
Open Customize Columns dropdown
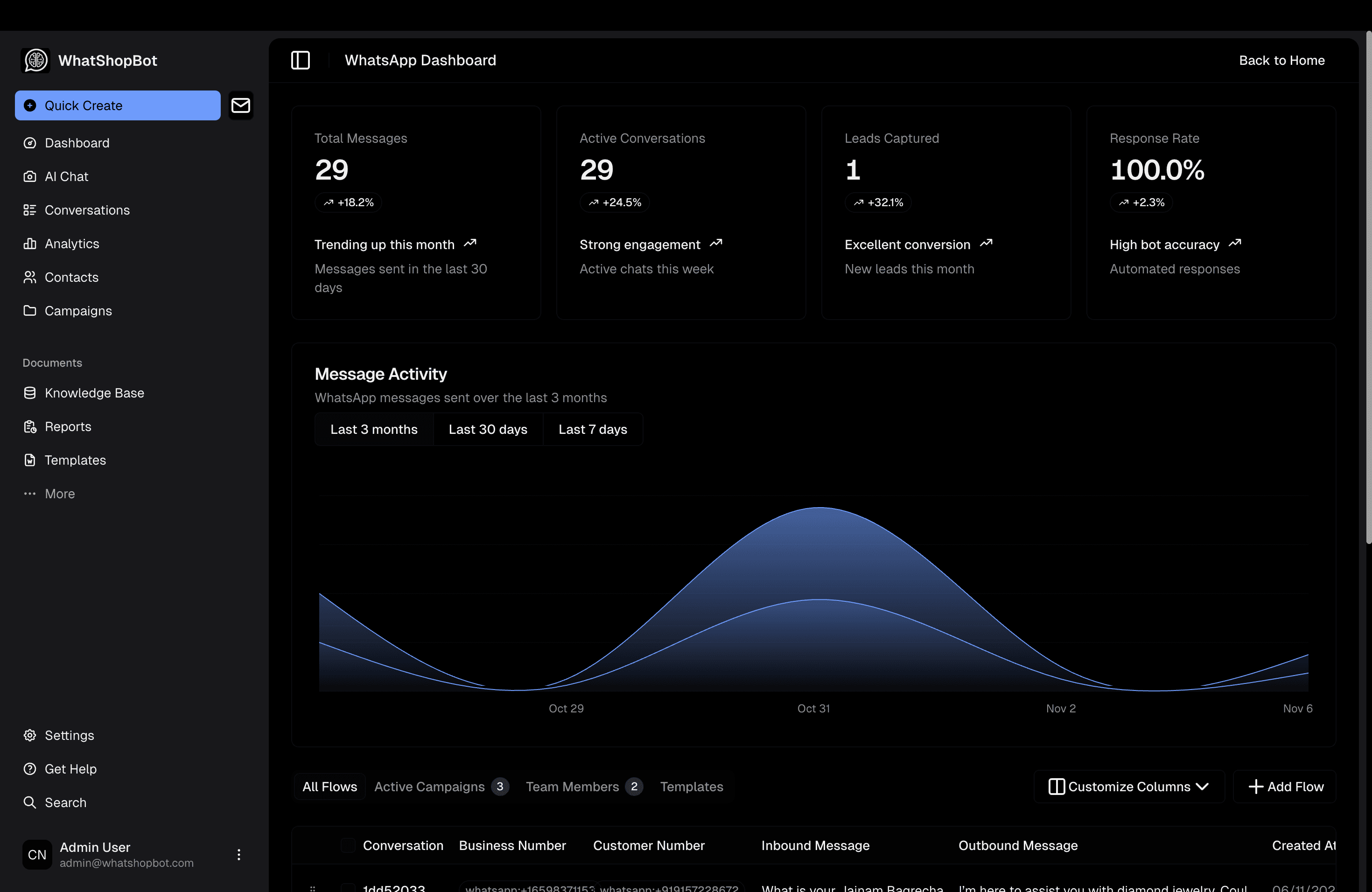[x=1128, y=787]
